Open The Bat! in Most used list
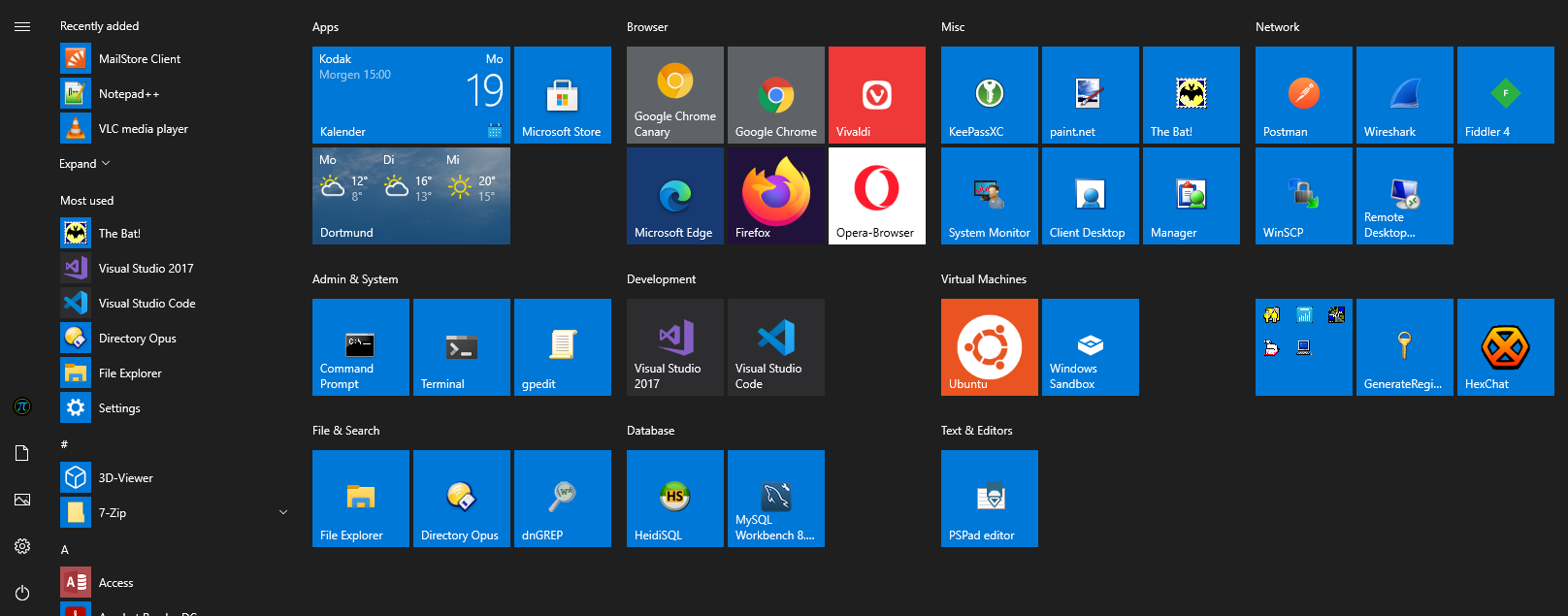The image size is (1568, 616). pyautogui.click(x=176, y=234)
